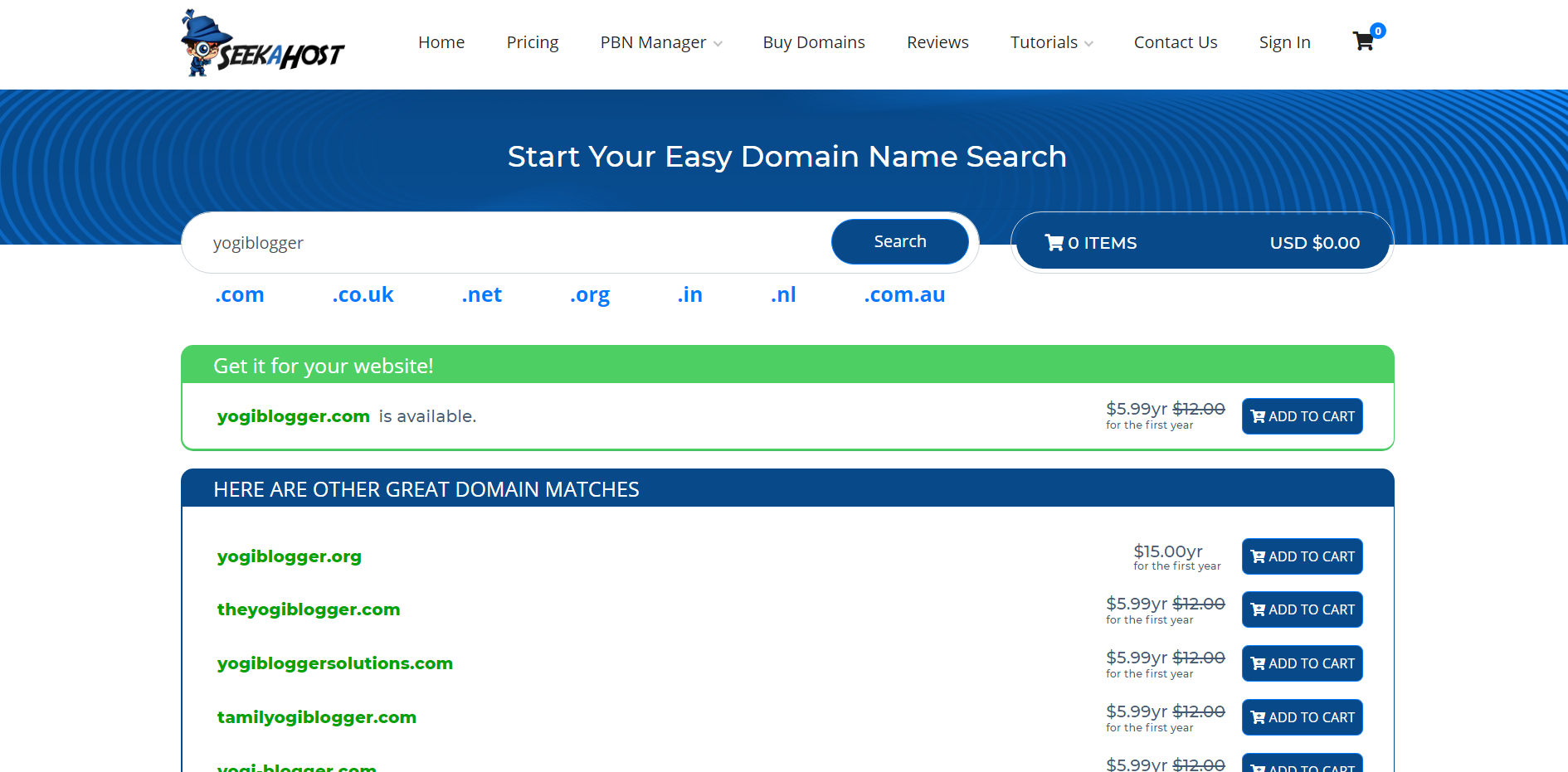
Task: Open the Pricing page
Action: 533,42
